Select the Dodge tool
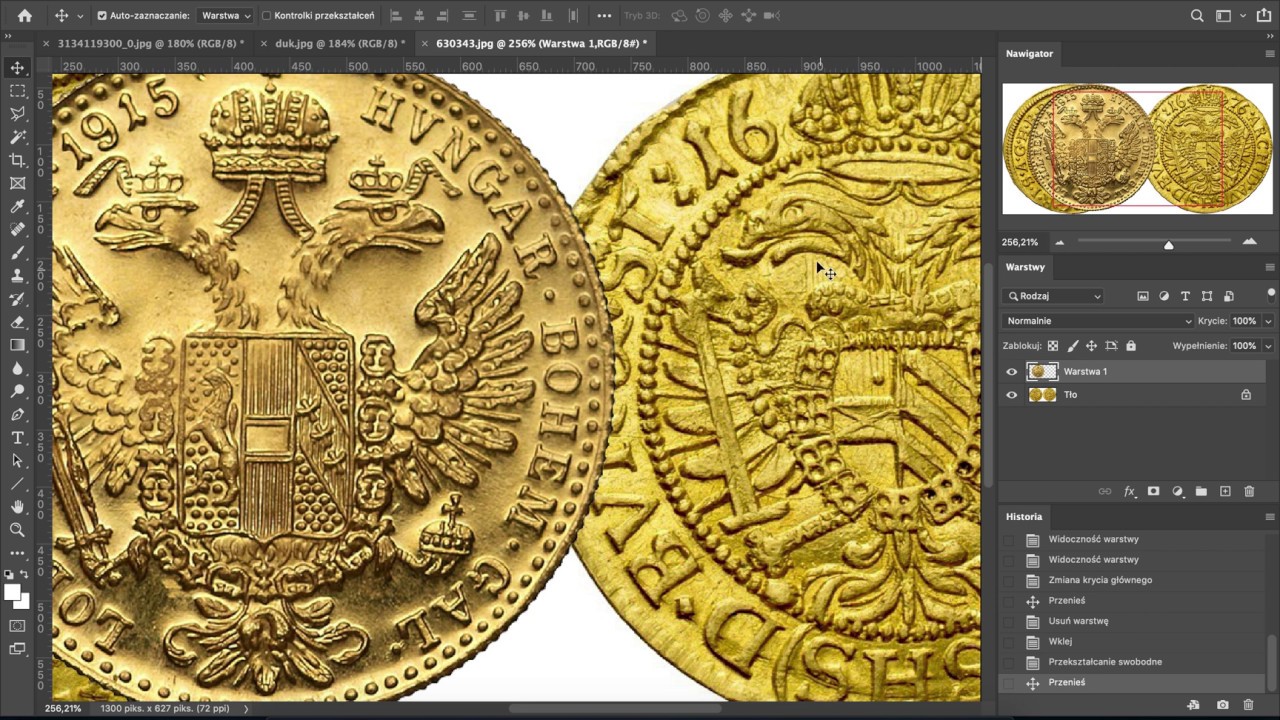Viewport: 1280px width, 720px height. pos(17,391)
